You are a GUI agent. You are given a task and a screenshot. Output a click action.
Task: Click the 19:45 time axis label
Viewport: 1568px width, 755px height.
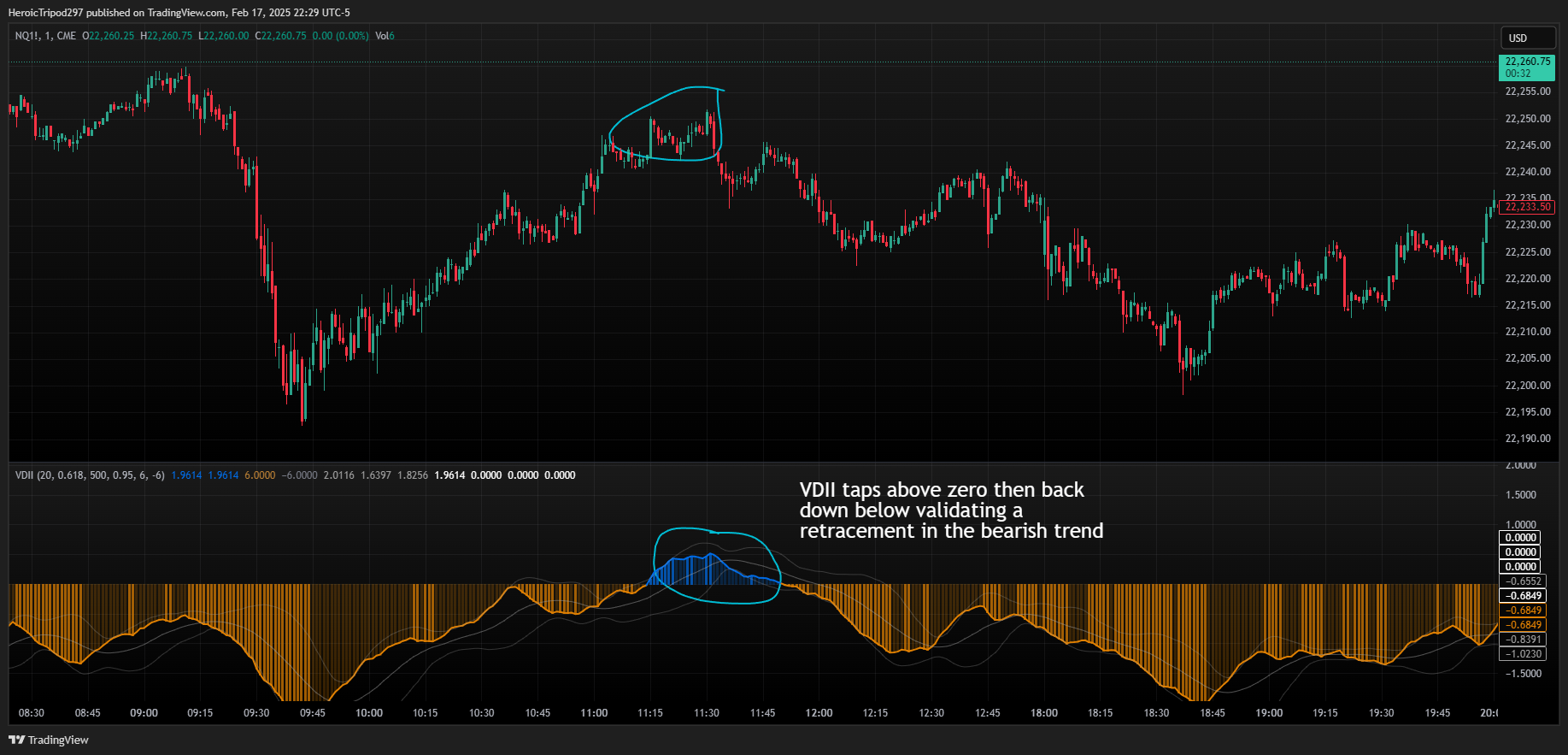click(x=1437, y=713)
